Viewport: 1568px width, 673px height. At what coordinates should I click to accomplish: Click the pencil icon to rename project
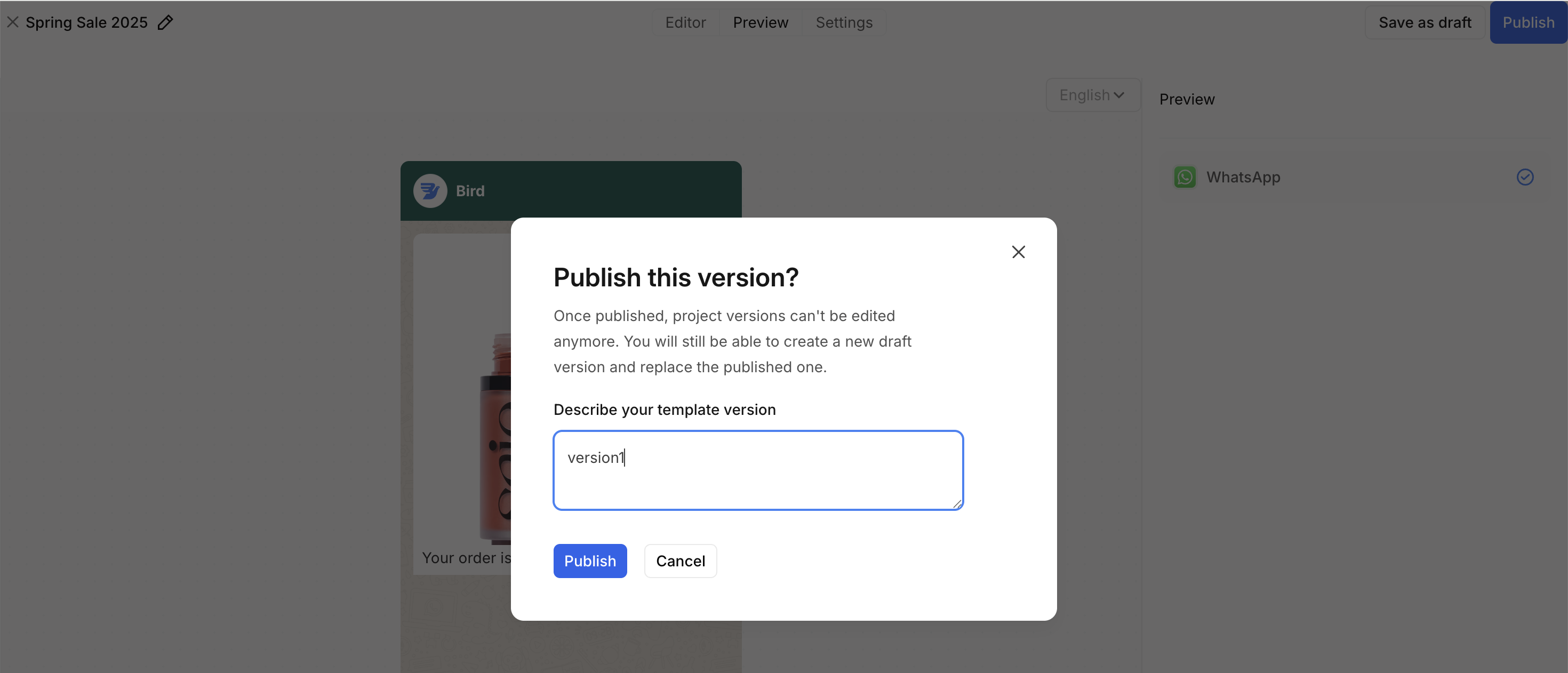(165, 22)
